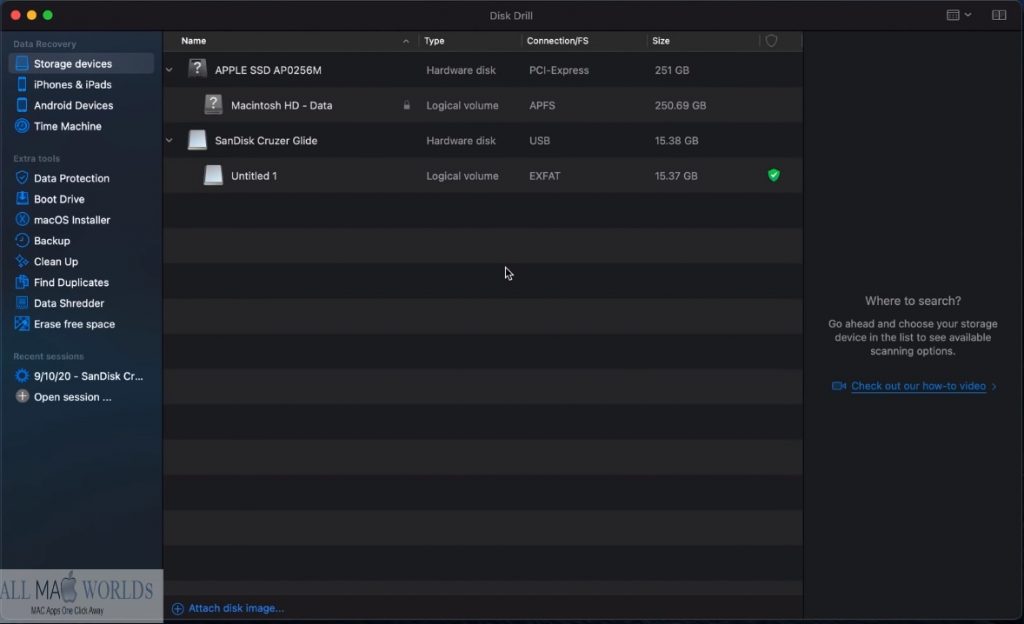Click Open session ... label
The height and width of the screenshot is (624, 1024).
(72, 397)
